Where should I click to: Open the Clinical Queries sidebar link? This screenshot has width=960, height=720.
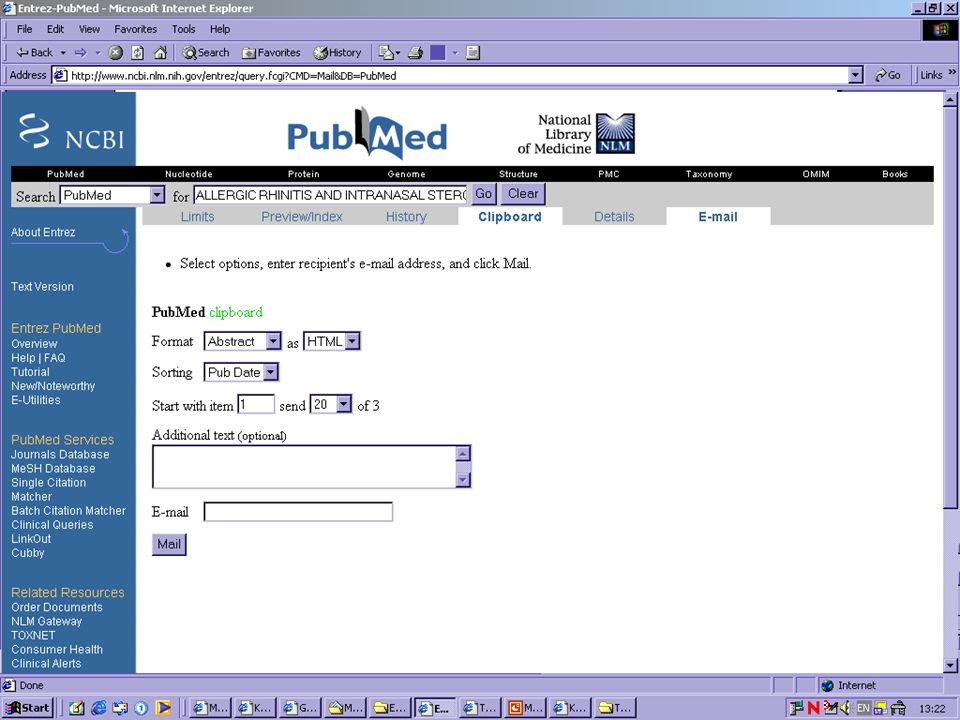pos(52,525)
